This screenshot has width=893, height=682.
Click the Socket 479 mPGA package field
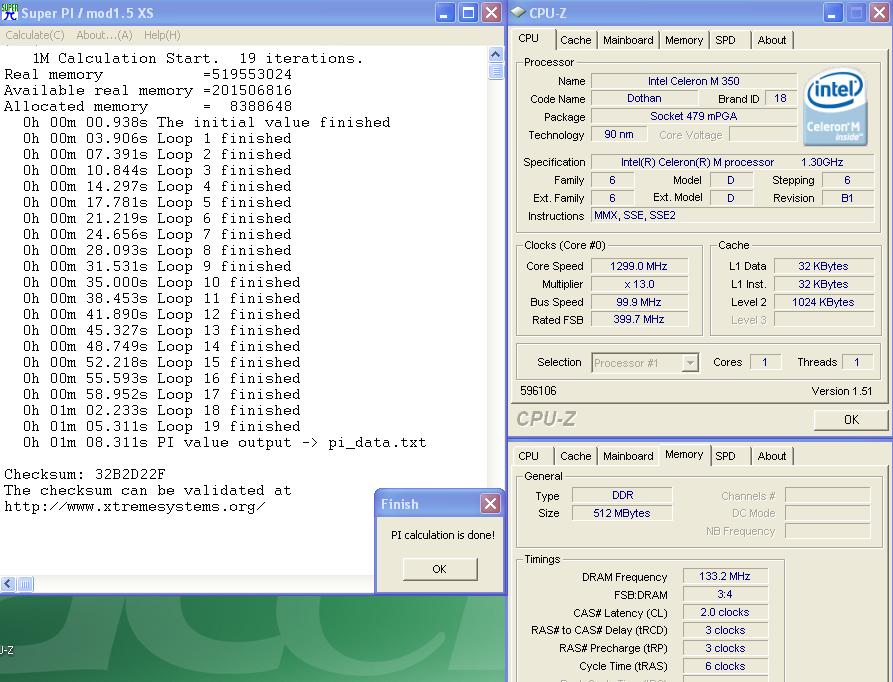point(693,116)
